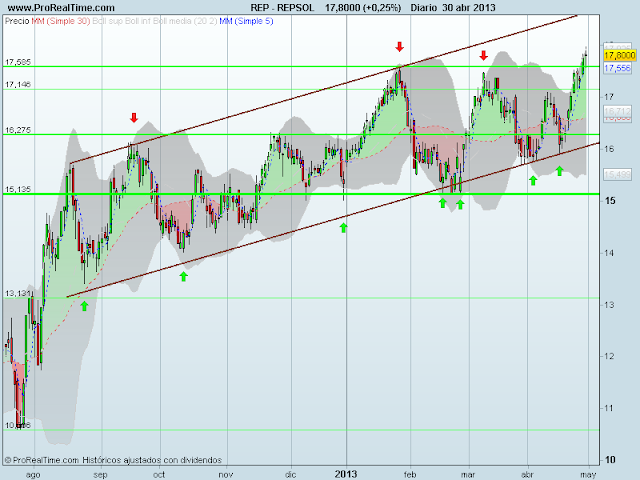Click the ago month label on time axis
Viewport: 640px width, 480px height.
point(33,475)
